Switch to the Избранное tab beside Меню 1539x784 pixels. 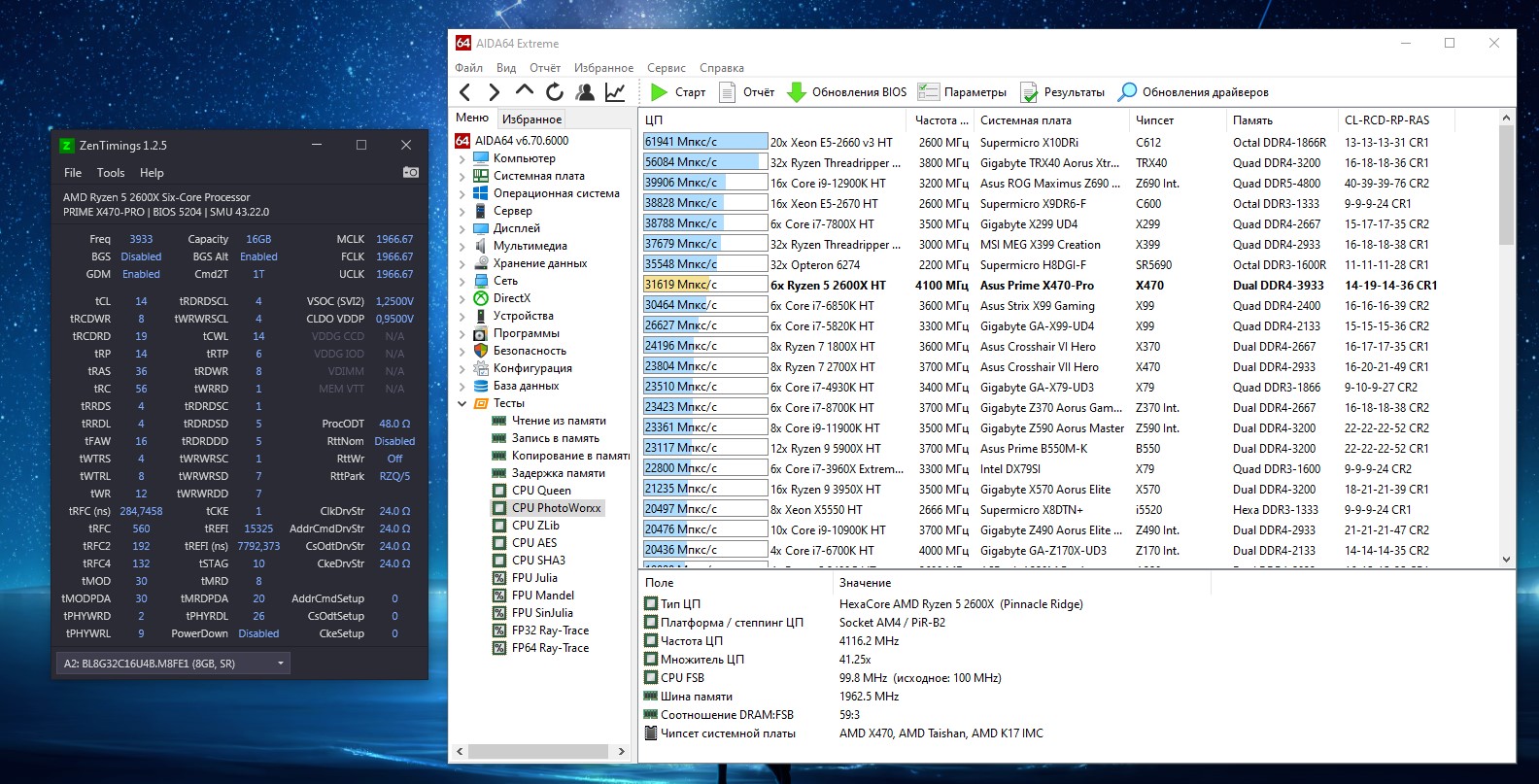coord(532,119)
